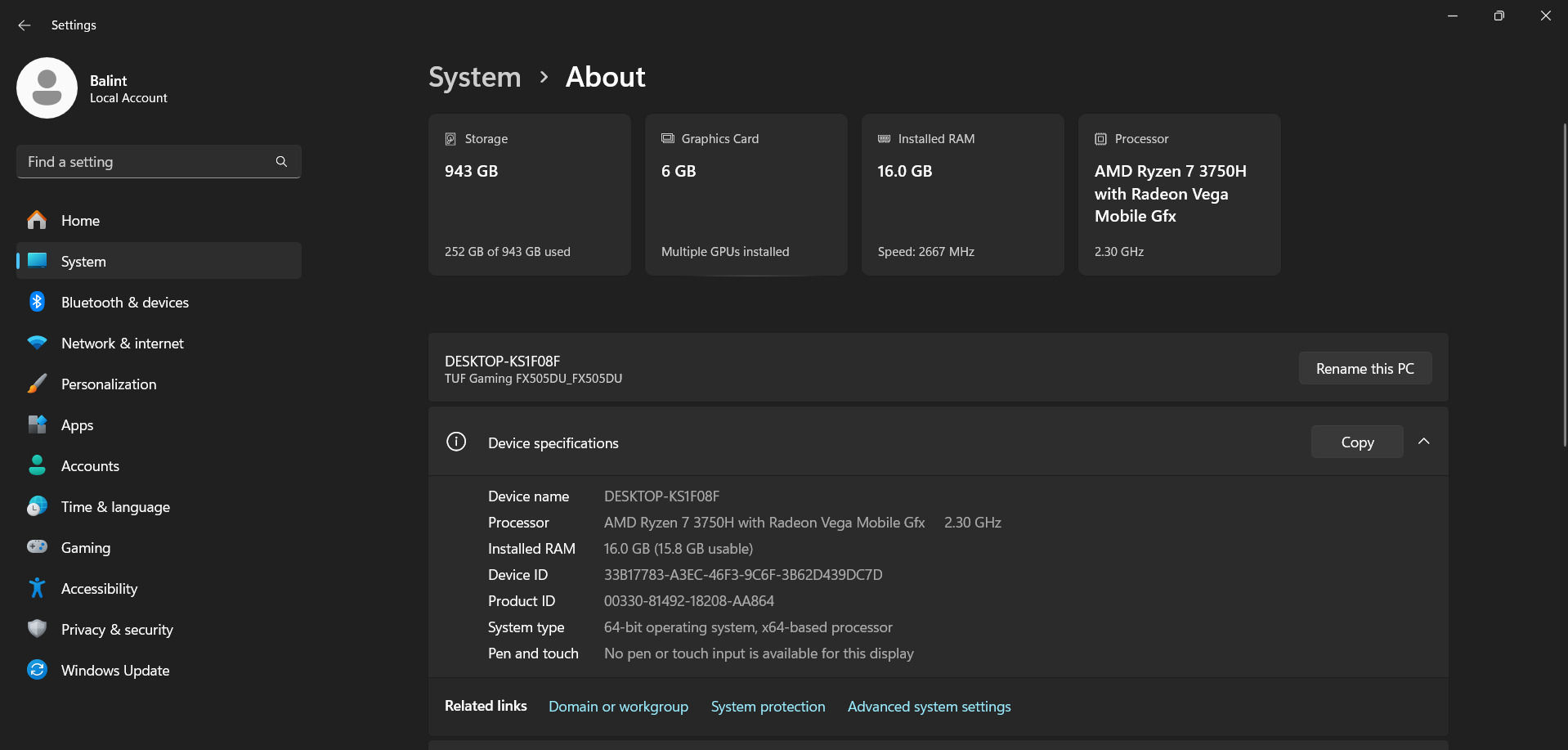Screen dimensions: 1568x750
Task: Click the Network wifi icon
Action: pos(37,343)
